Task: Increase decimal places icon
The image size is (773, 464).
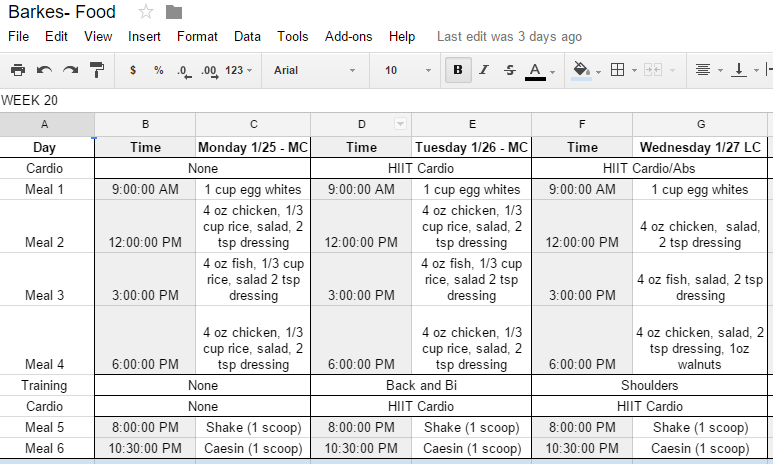Action: click(x=210, y=71)
